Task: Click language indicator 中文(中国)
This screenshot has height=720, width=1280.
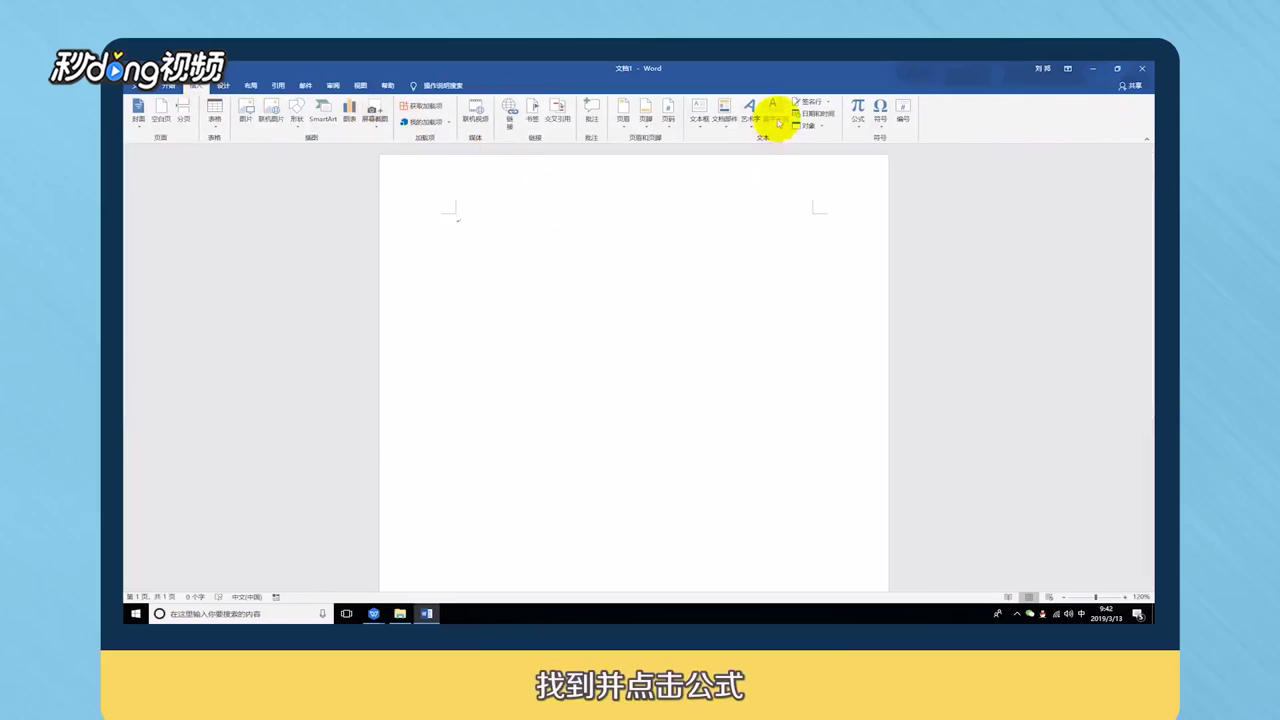Action: tap(246, 597)
